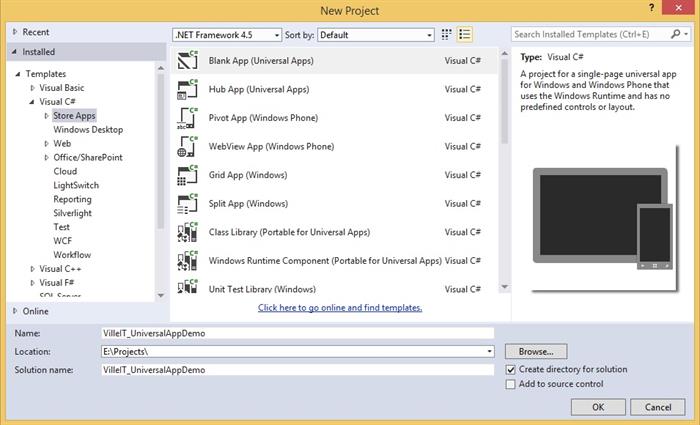Expand the Visual F# node arrow
The width and height of the screenshot is (700, 425).
(x=32, y=283)
